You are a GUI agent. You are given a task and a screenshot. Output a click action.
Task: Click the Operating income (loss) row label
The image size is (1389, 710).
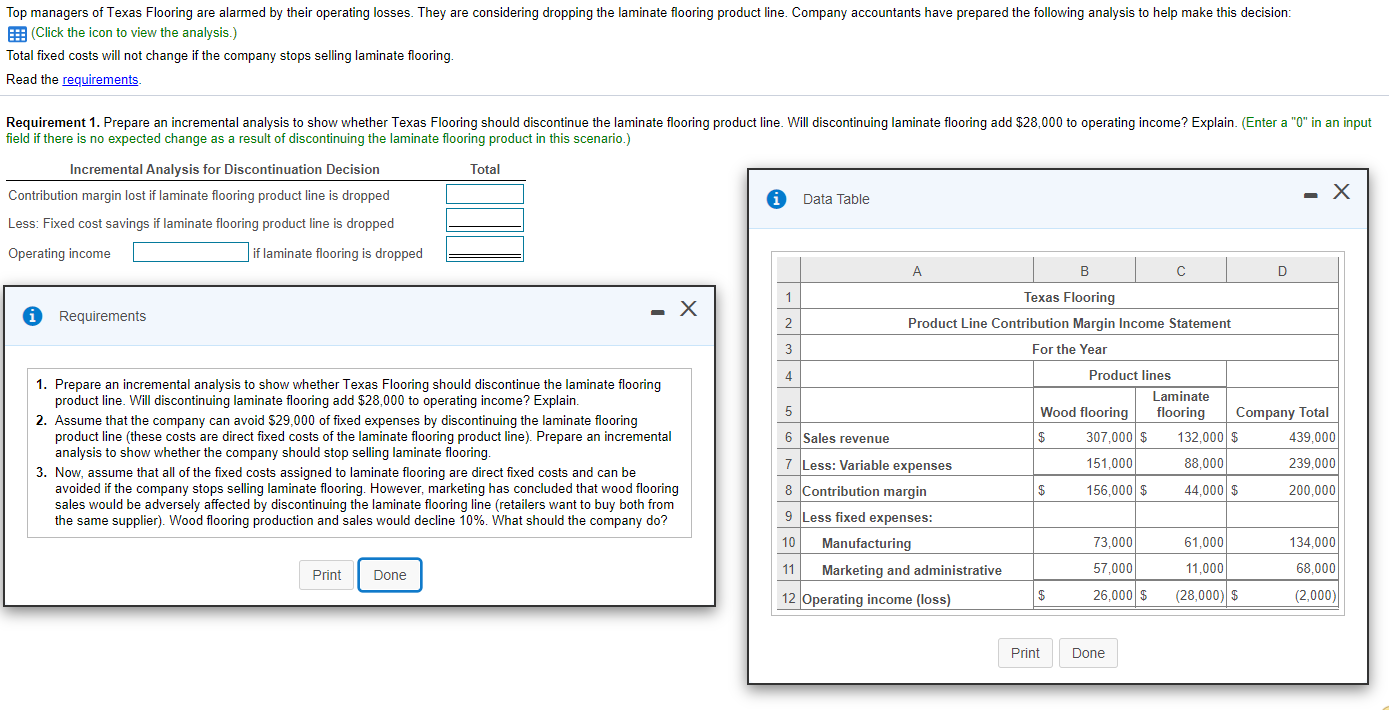877,599
